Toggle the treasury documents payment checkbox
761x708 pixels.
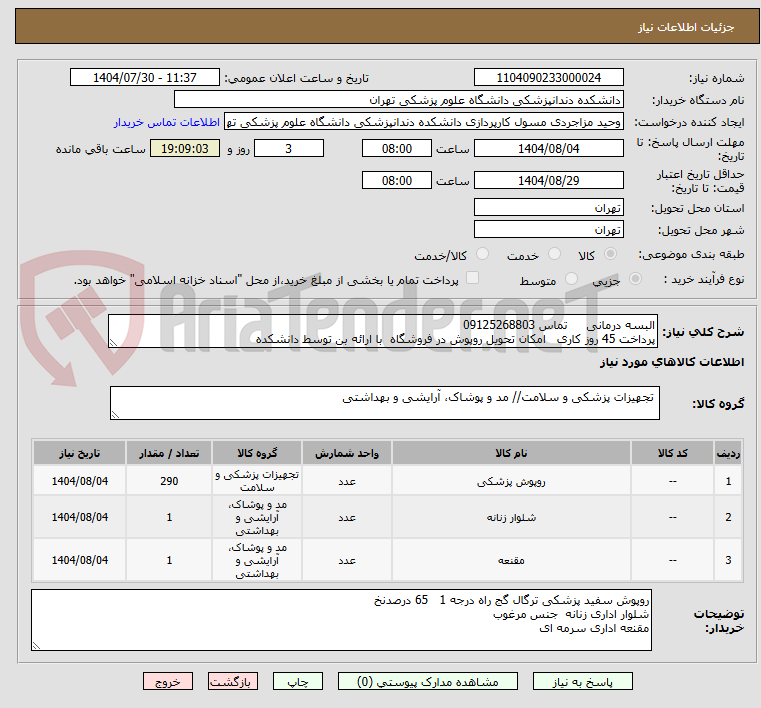(473, 279)
